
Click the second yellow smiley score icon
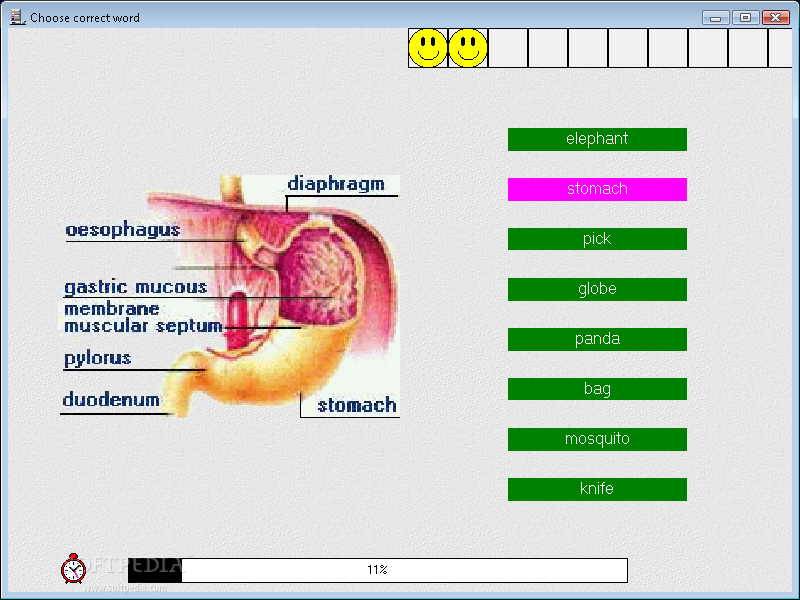coord(468,48)
